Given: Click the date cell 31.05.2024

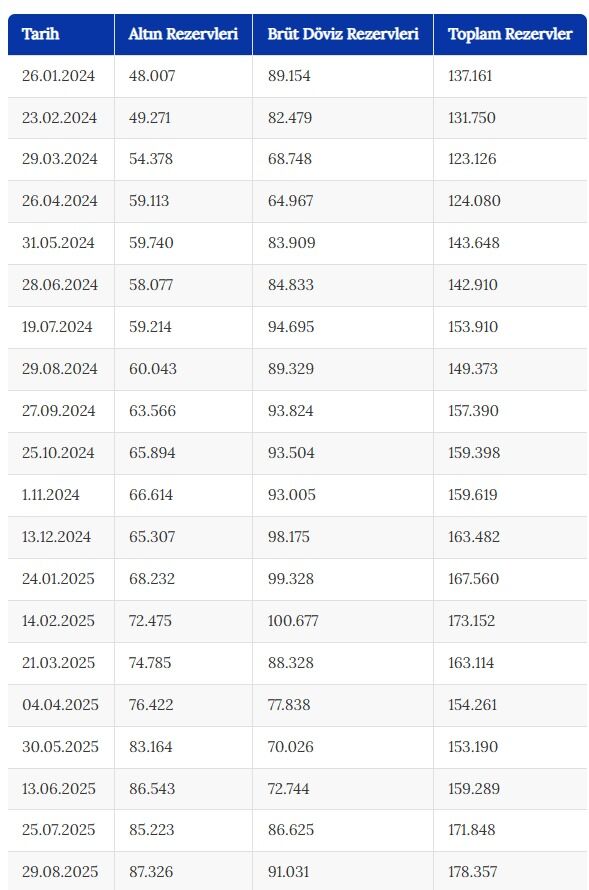Looking at the screenshot, I should (58, 243).
